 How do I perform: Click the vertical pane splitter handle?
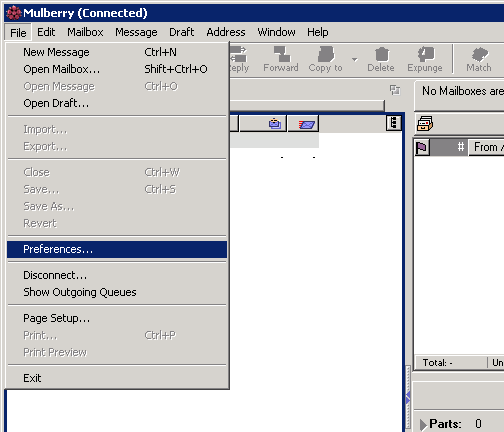click(x=408, y=397)
